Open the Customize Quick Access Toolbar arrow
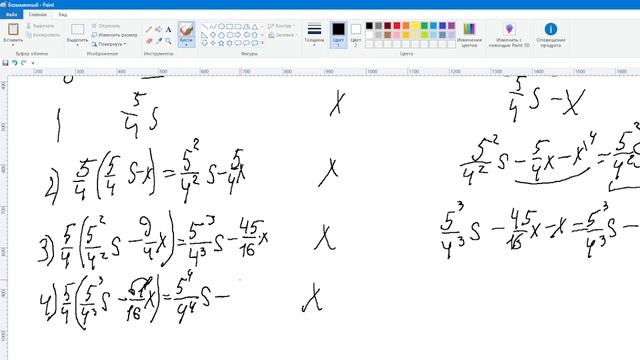 pyautogui.click(x=33, y=63)
